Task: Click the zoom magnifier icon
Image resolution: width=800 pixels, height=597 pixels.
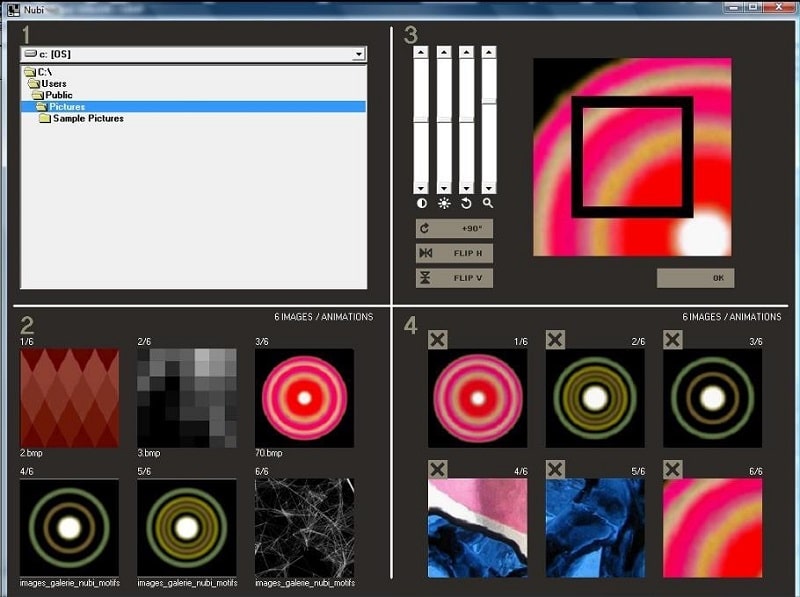Action: pyautogui.click(x=489, y=203)
